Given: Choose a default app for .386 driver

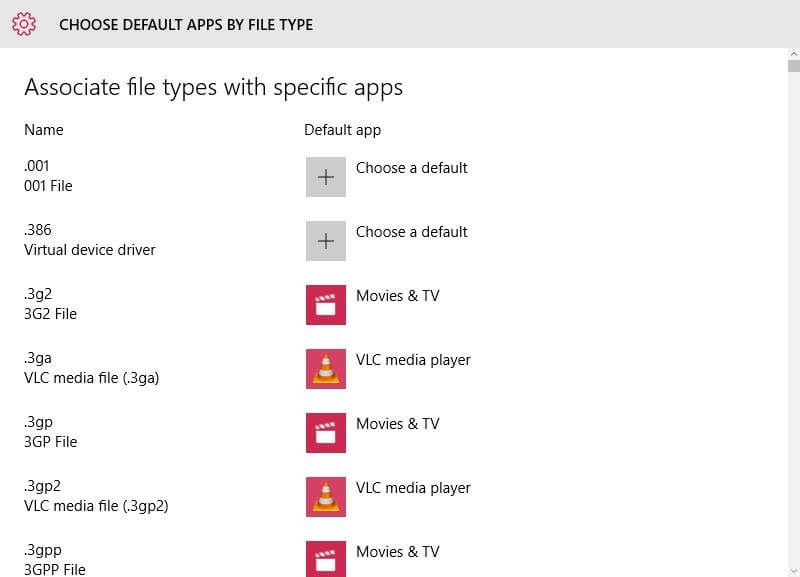Looking at the screenshot, I should [x=412, y=232].
